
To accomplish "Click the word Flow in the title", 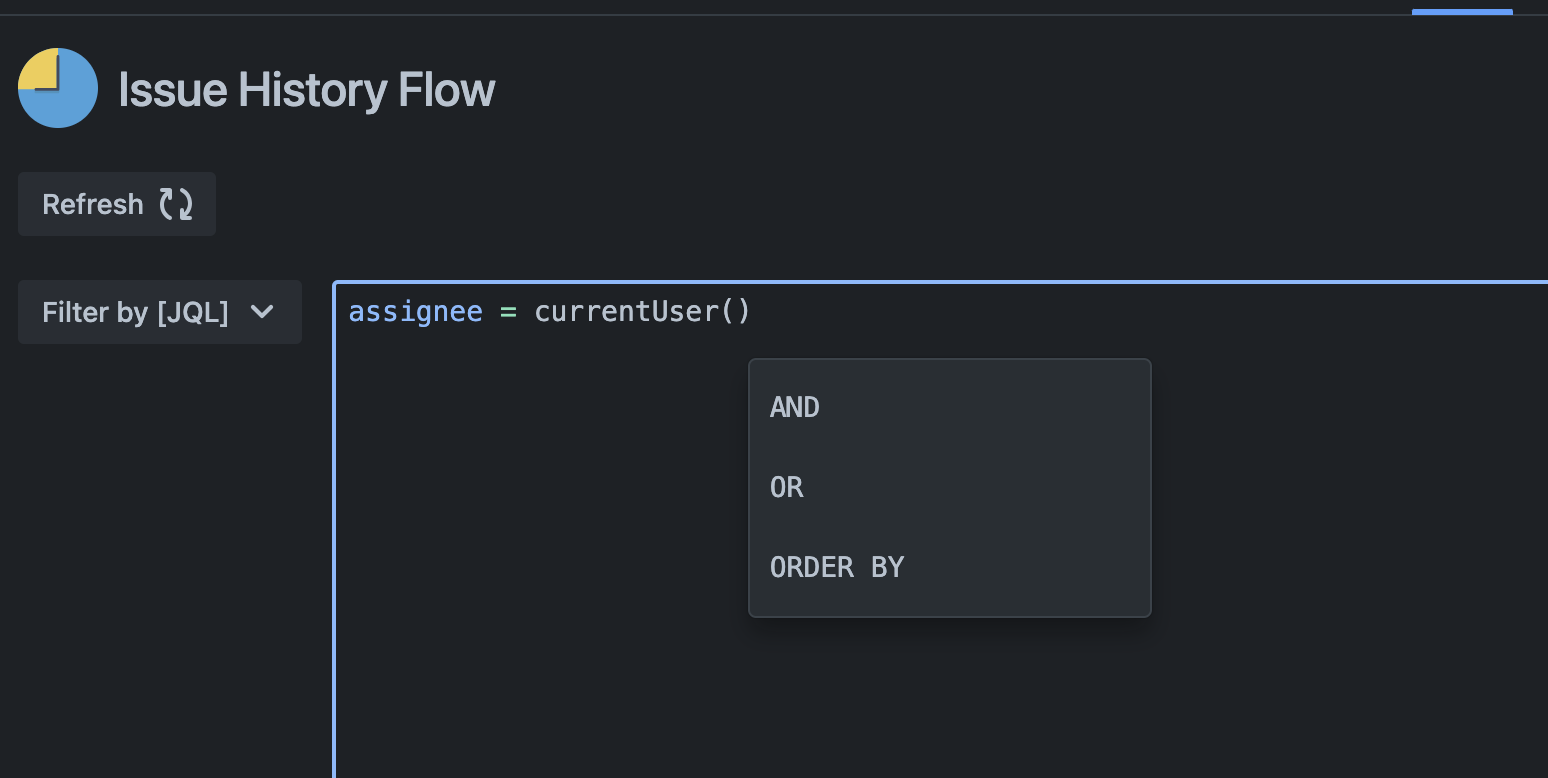I will (447, 89).
